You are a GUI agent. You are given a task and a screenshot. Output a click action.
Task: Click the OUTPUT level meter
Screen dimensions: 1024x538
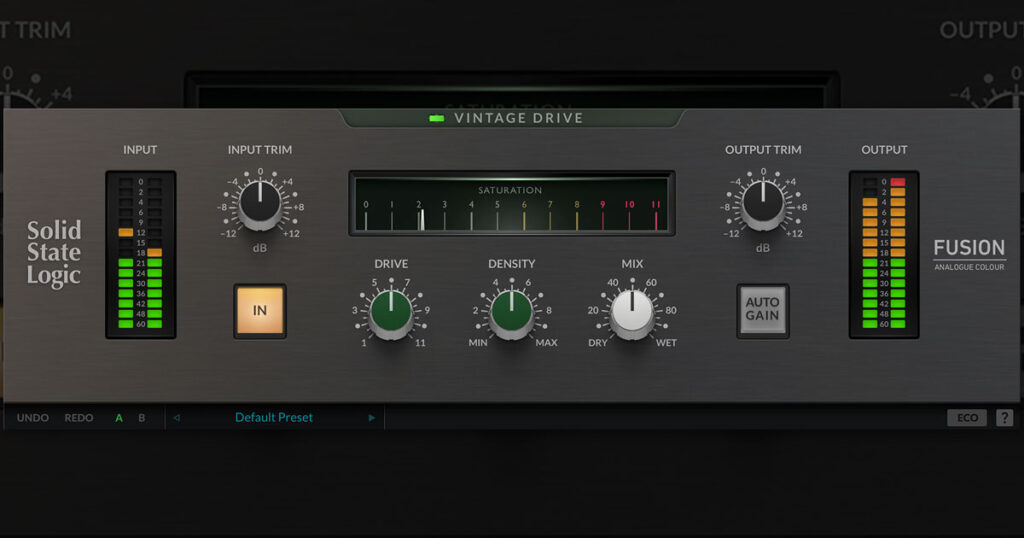pos(884,255)
